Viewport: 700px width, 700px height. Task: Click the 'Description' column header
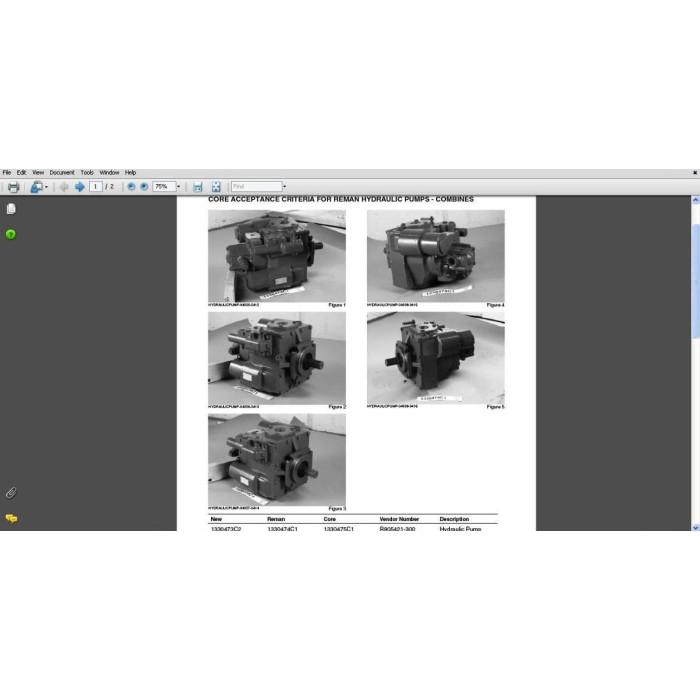[x=454, y=519]
